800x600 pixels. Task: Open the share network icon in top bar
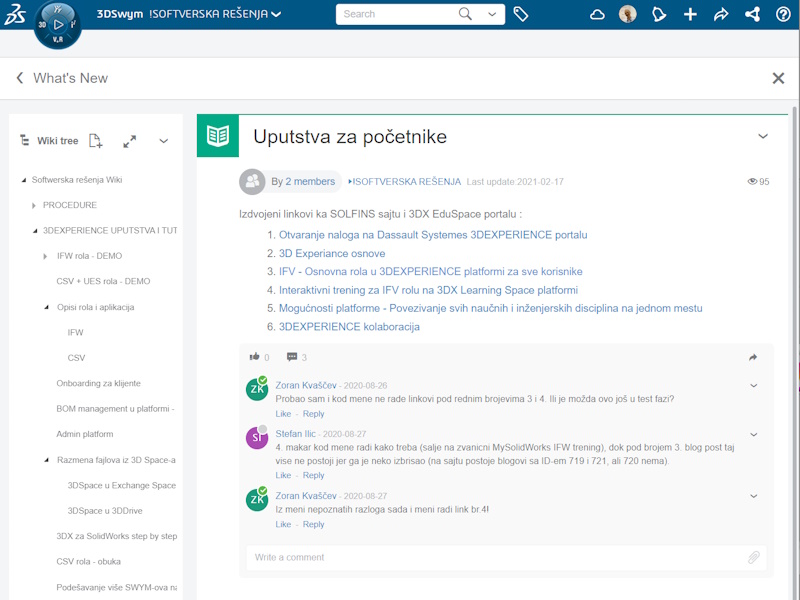click(x=753, y=15)
